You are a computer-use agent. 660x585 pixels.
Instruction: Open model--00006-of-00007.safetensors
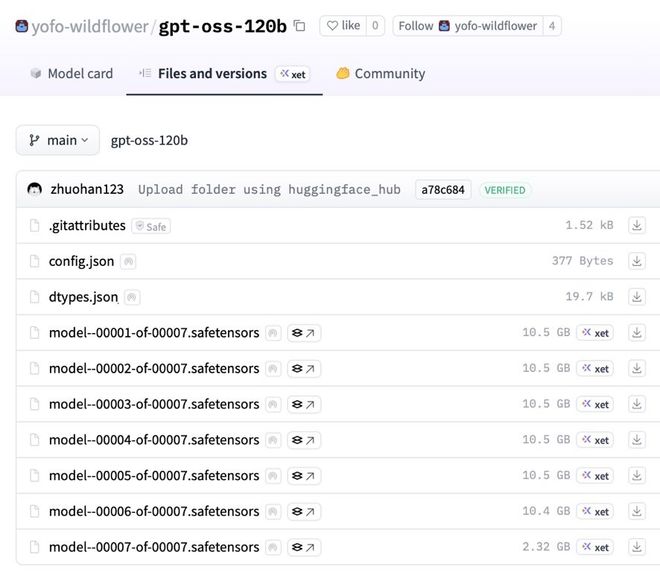pyautogui.click(x=154, y=512)
